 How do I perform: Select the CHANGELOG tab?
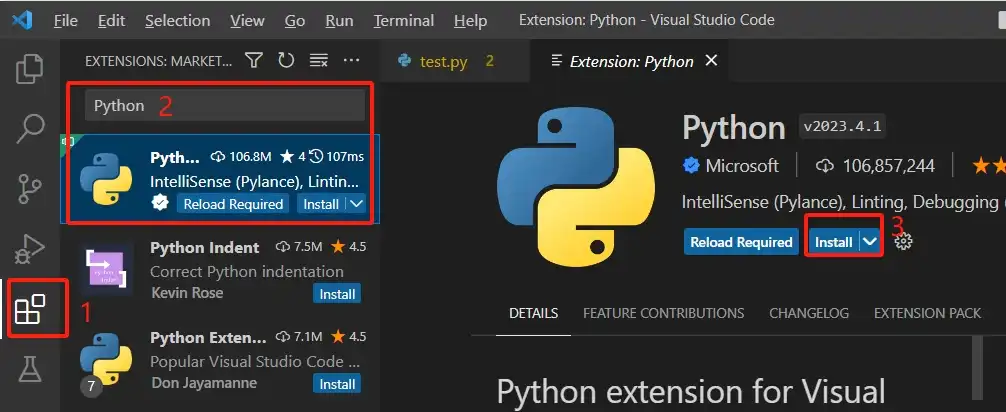tap(809, 313)
